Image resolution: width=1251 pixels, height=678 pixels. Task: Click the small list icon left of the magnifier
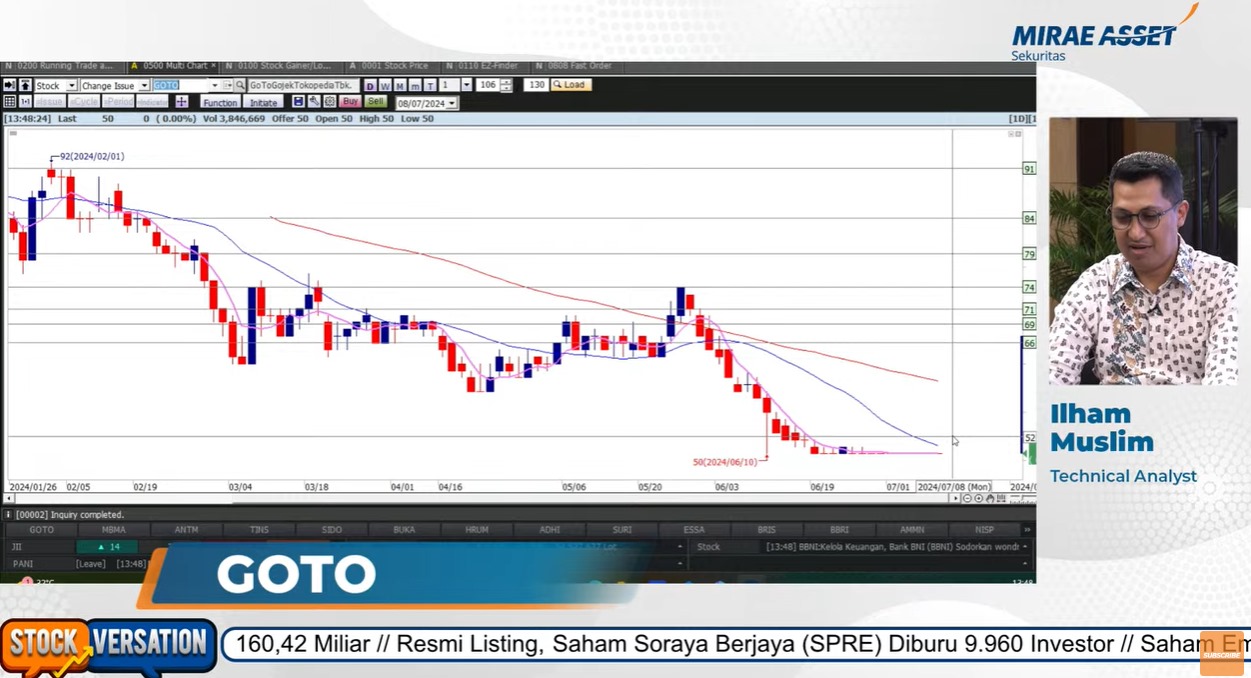[227, 86]
